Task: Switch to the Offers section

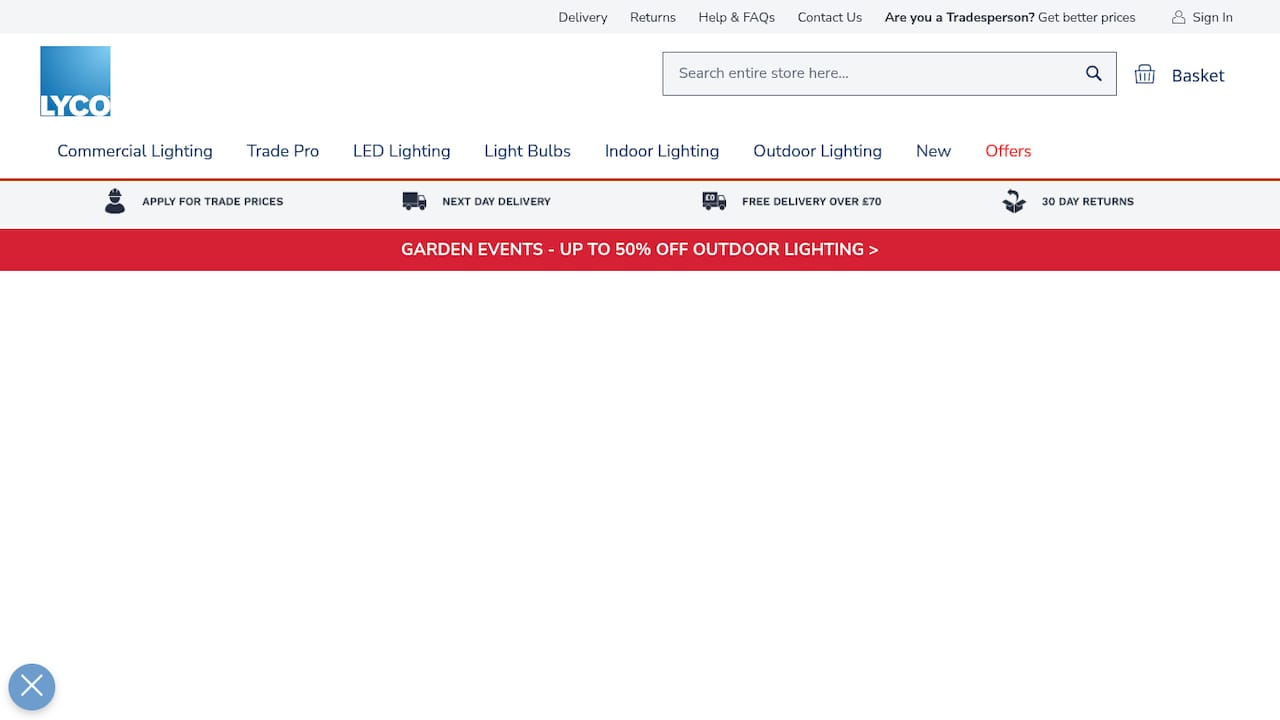Action: click(1008, 151)
